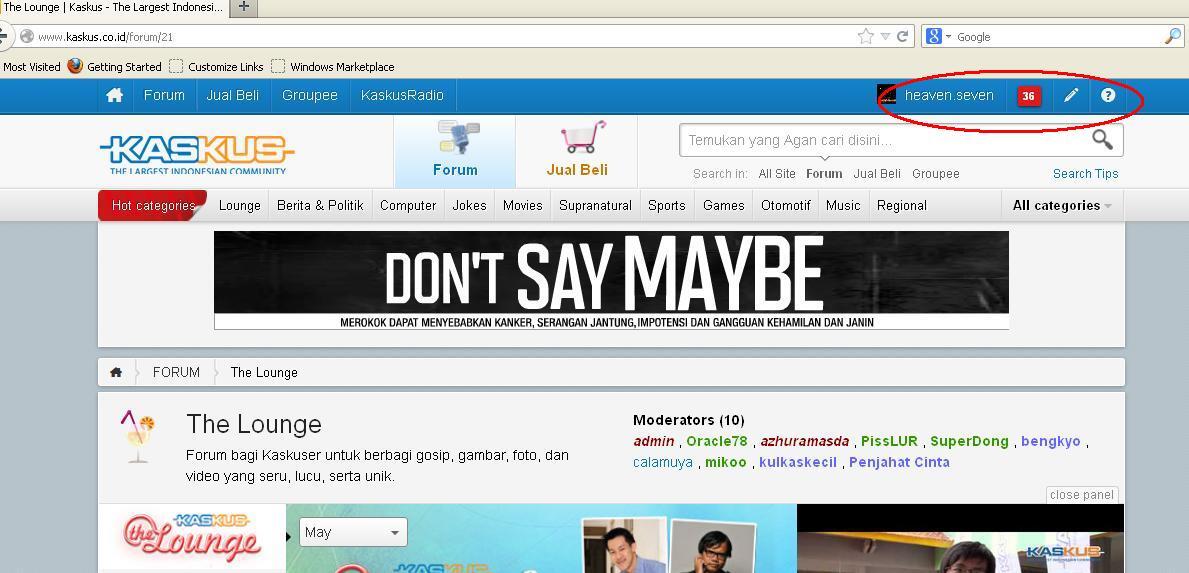Click the site identity globe icon in URL bar
Image resolution: width=1189 pixels, height=573 pixels.
point(27,36)
